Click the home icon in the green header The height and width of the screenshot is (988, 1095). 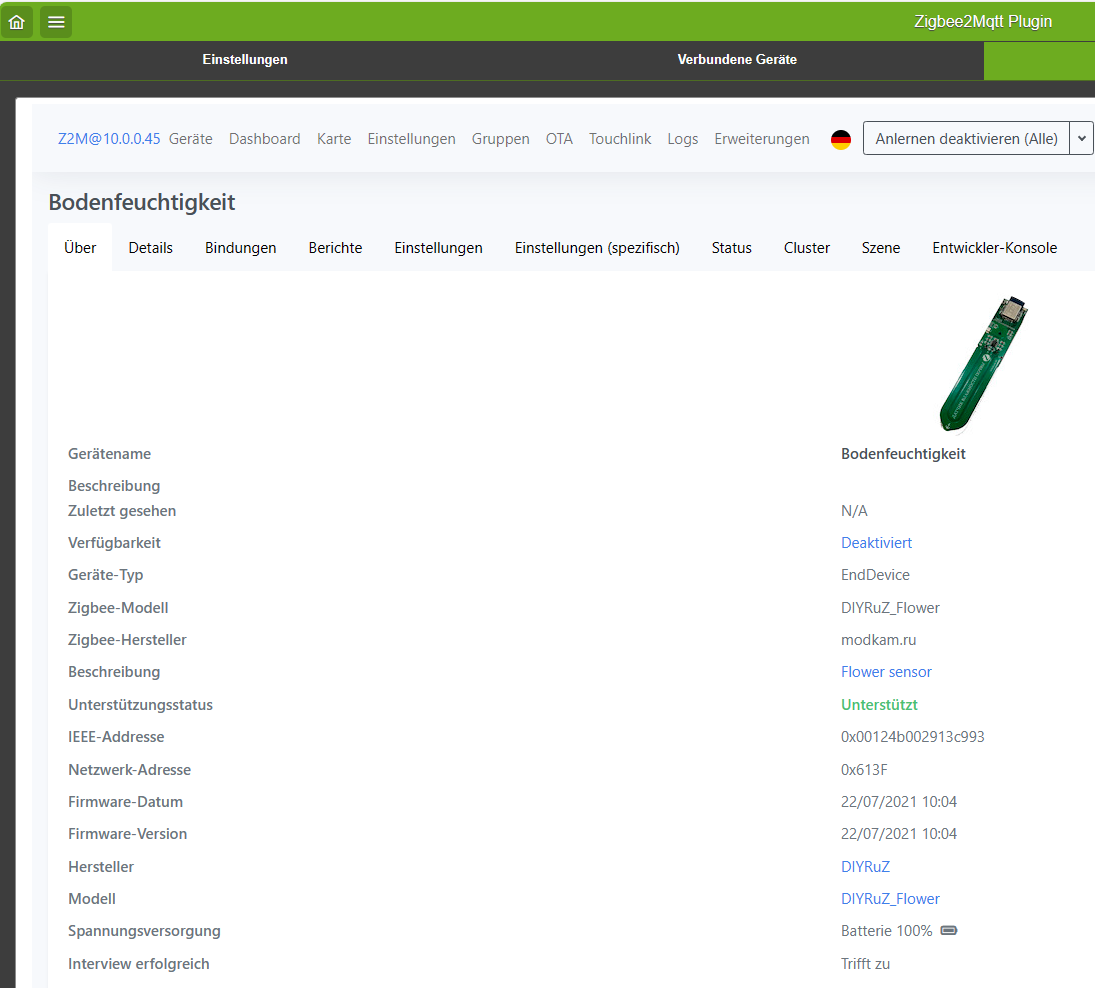click(17, 22)
